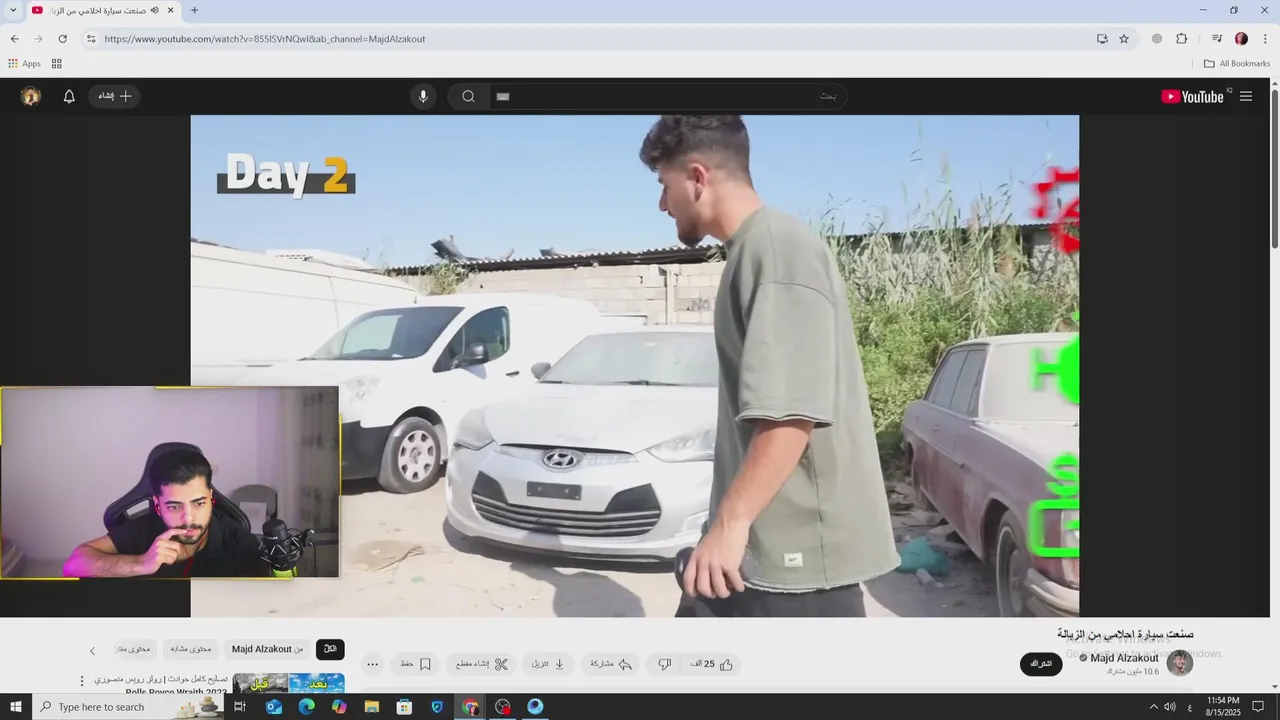The width and height of the screenshot is (1280, 720).
Task: Focus the YouTube search field
Action: pos(668,96)
